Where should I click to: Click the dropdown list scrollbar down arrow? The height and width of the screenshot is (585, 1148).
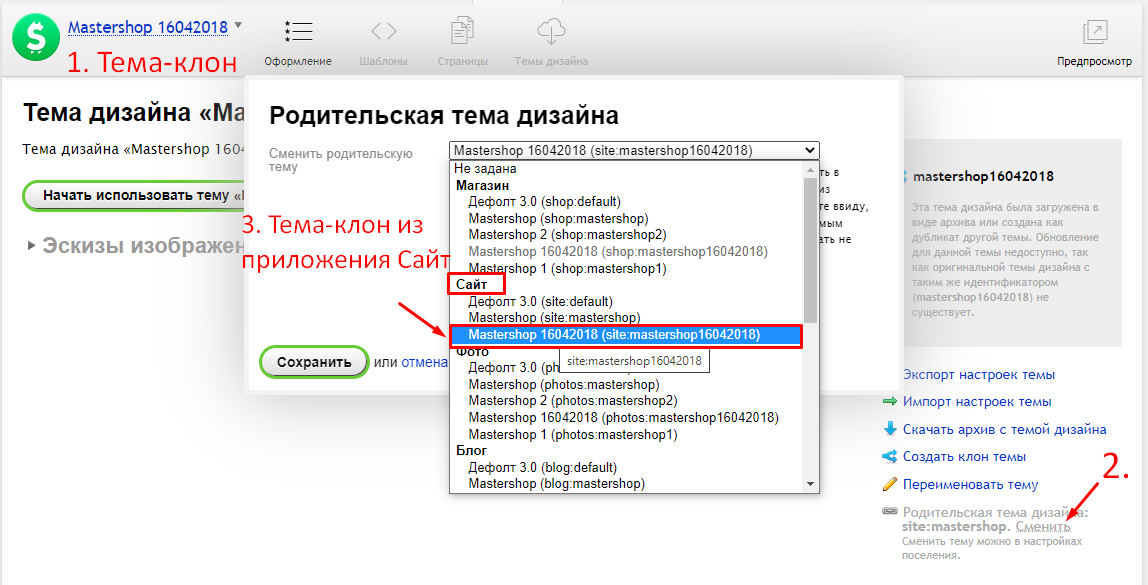point(810,484)
